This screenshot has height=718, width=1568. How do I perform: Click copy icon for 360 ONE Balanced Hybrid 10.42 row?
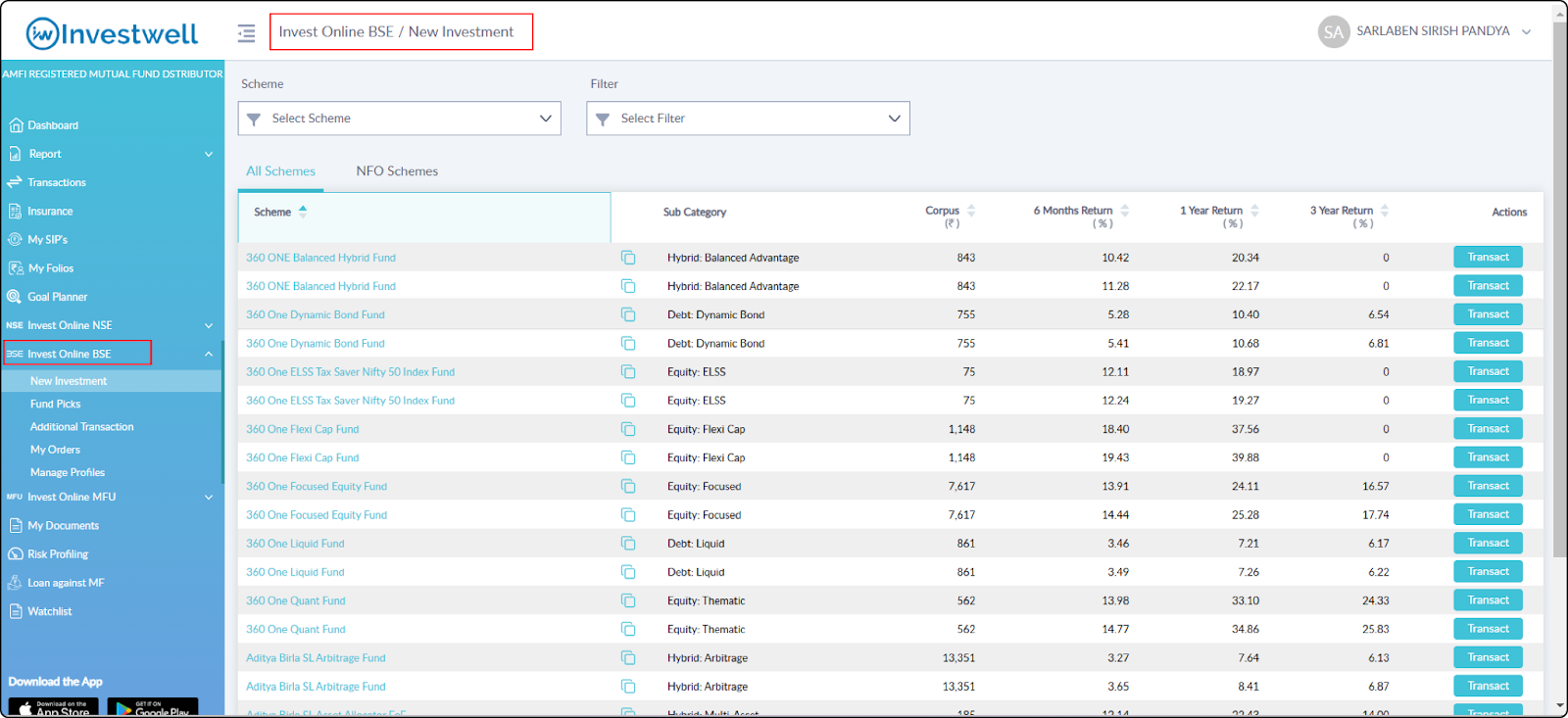click(x=628, y=258)
